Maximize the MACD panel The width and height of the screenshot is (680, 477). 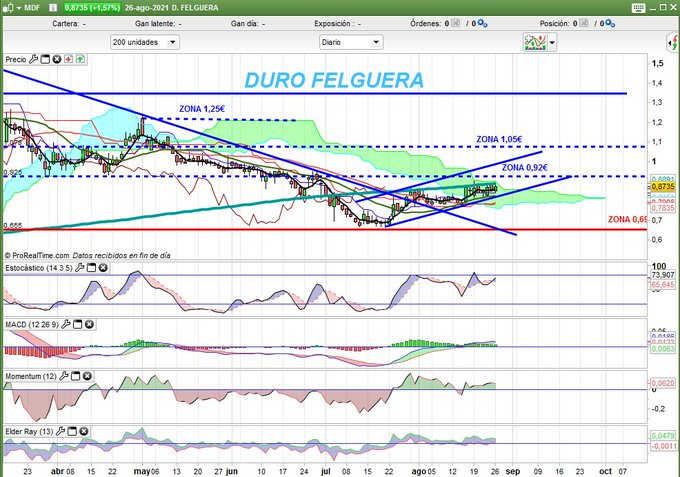click(78, 324)
